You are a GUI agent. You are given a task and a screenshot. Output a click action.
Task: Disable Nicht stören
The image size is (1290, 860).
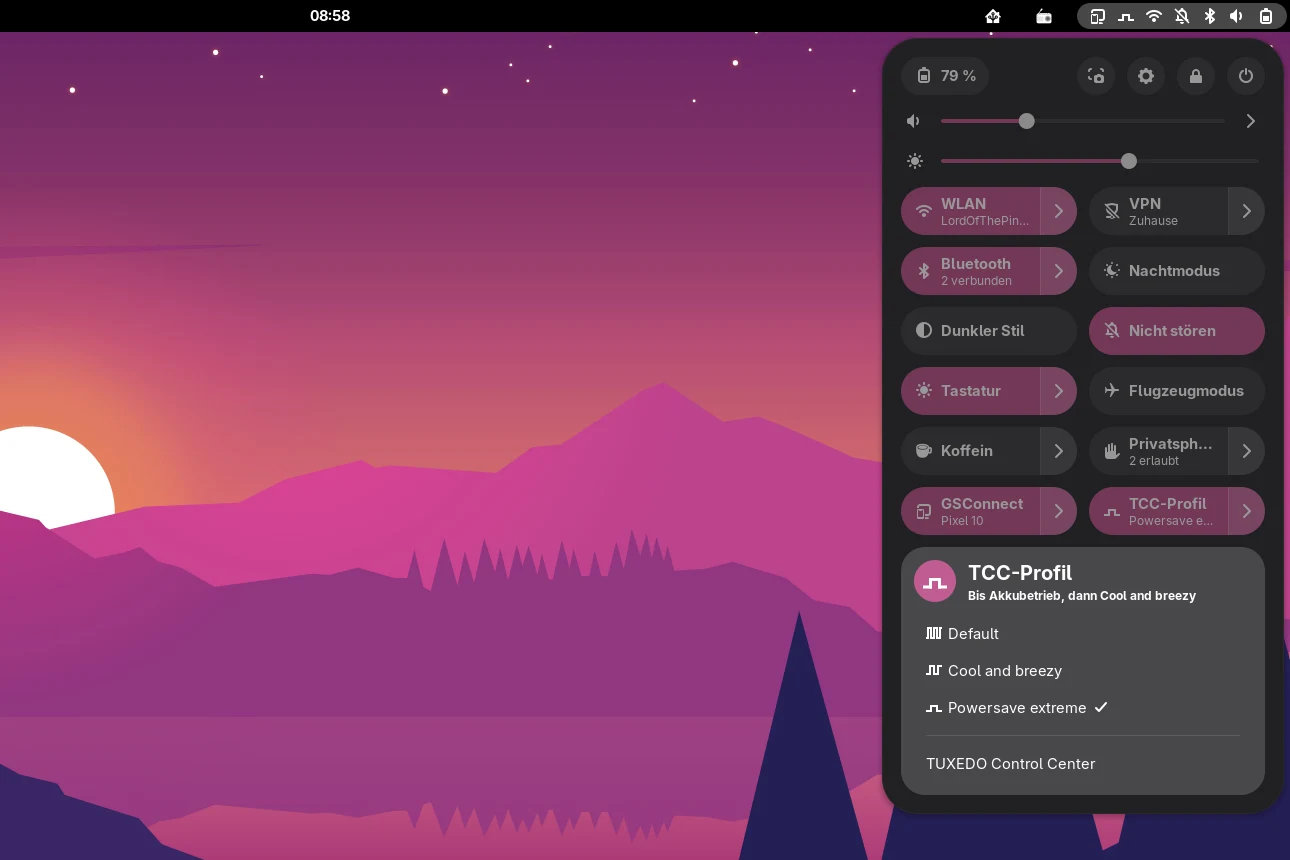[x=1177, y=331]
